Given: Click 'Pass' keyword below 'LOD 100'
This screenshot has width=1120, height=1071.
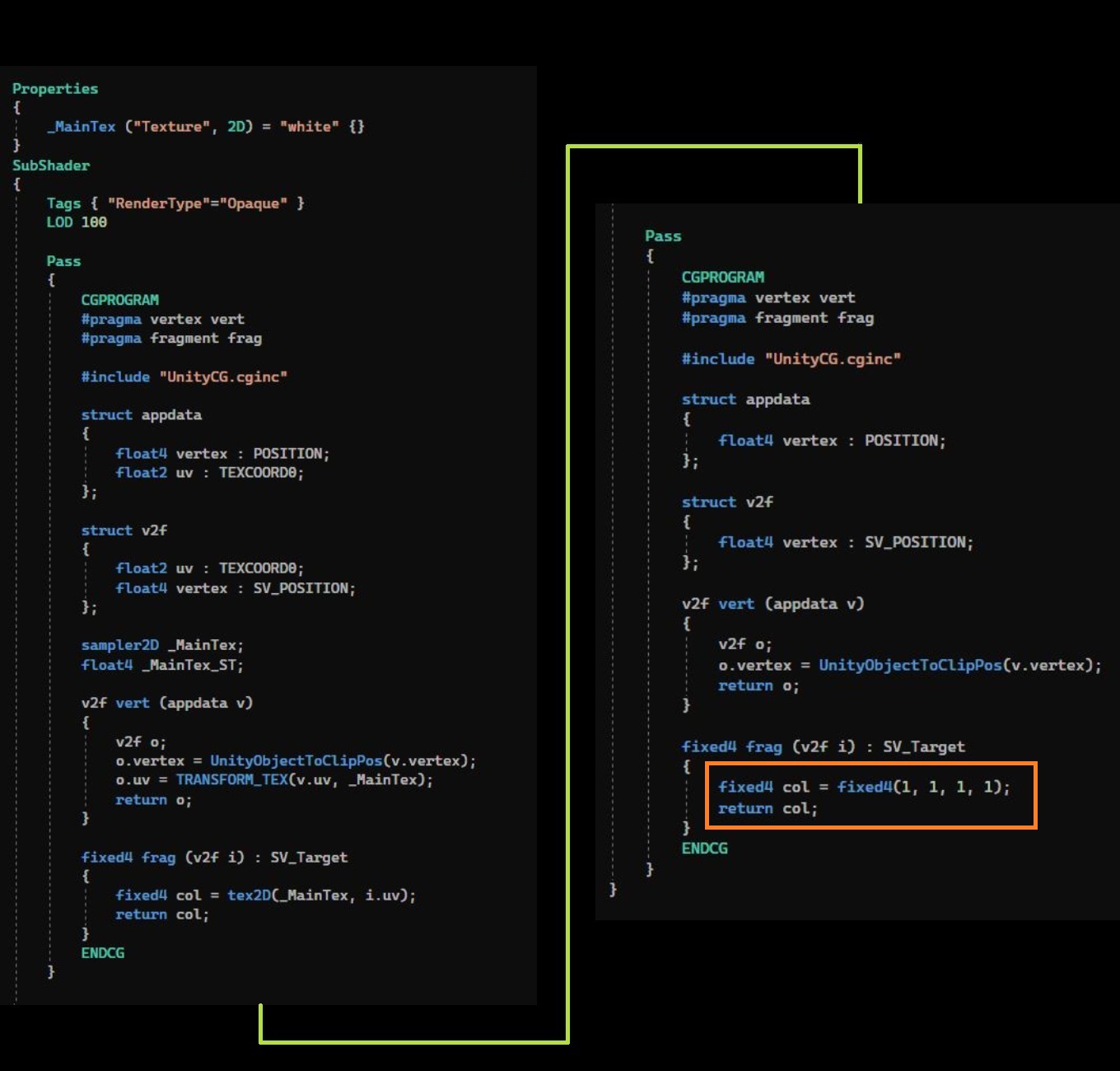Looking at the screenshot, I should tap(64, 260).
